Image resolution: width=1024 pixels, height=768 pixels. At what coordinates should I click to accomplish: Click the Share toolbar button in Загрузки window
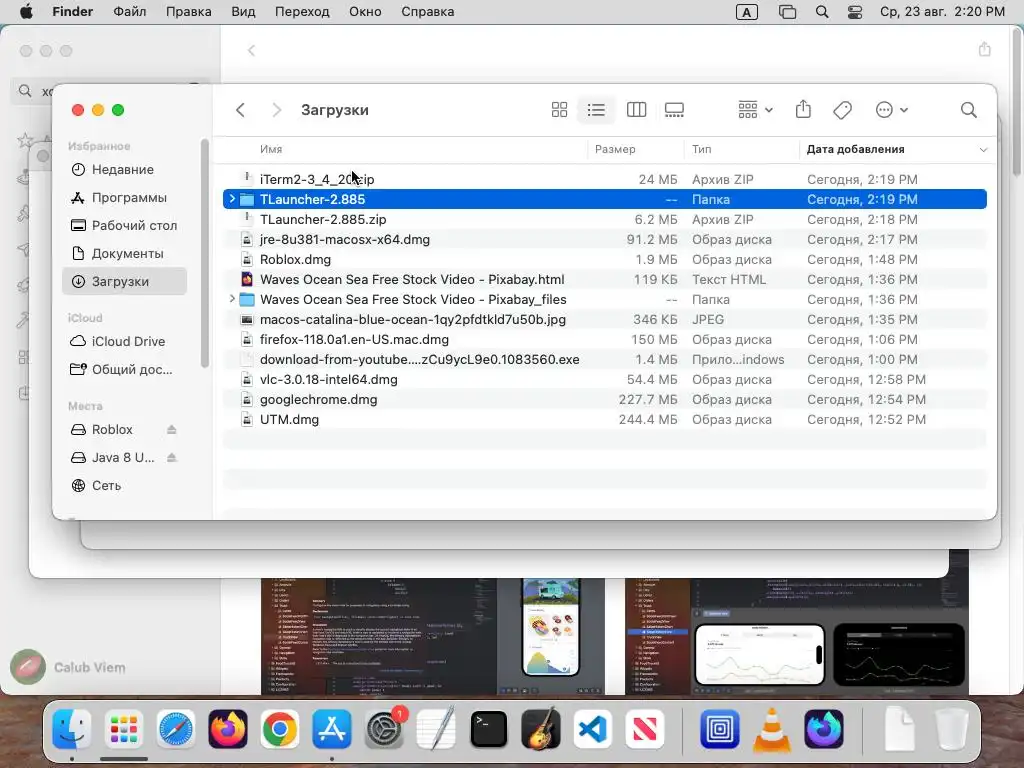803,110
